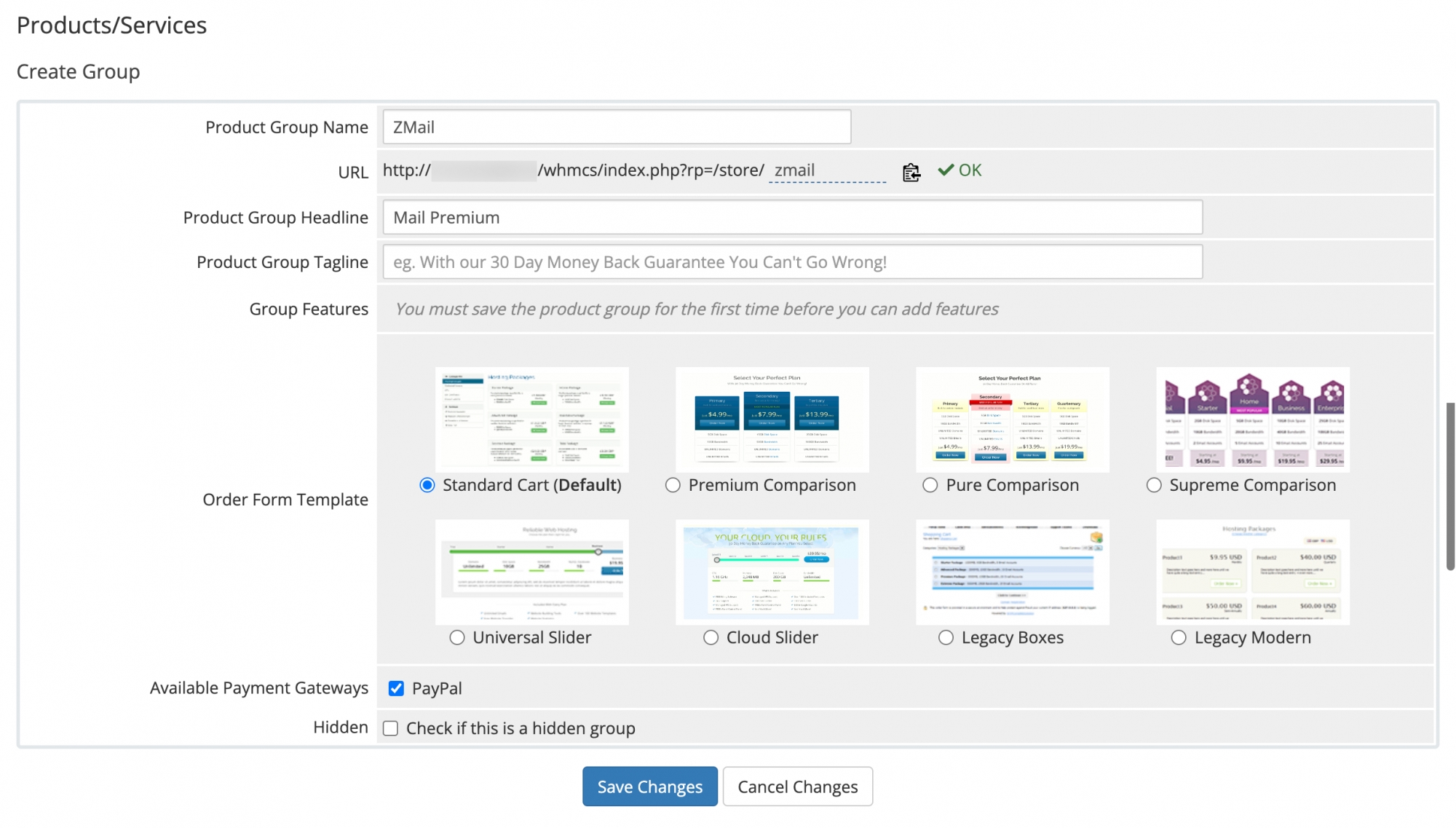Screen dimensions: 1456x828
Task: Select the Legacy Modern order form template
Action: (1178, 637)
